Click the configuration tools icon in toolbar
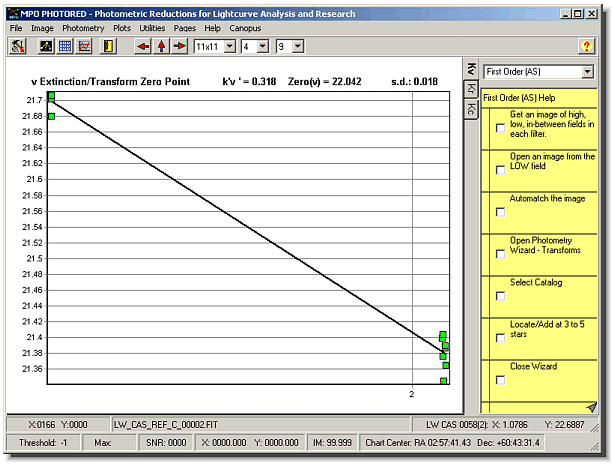The height and width of the screenshot is (465, 613). 18,46
